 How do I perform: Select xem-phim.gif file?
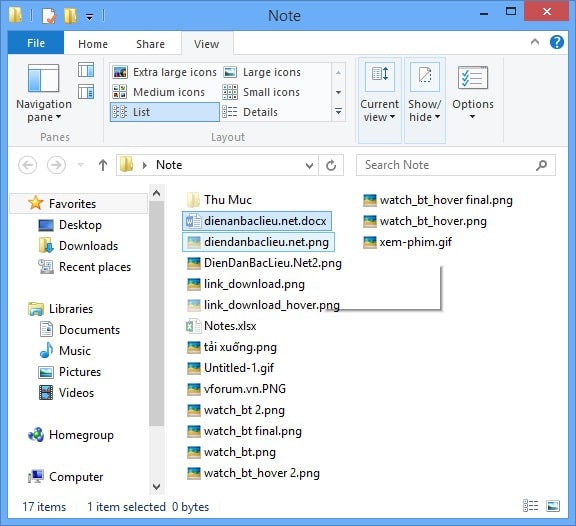tap(407, 242)
